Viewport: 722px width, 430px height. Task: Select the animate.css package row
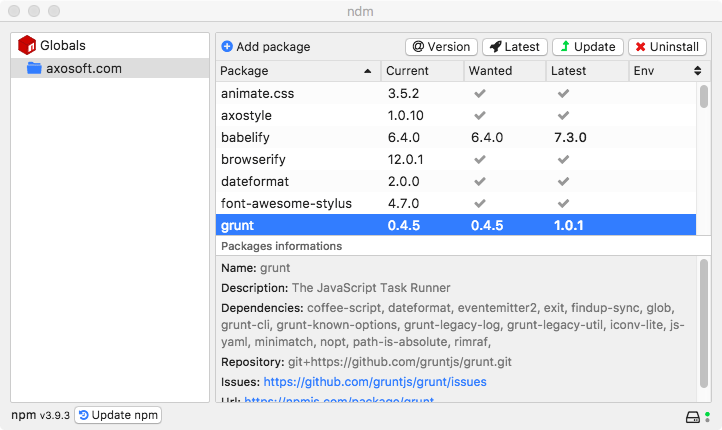pos(456,93)
